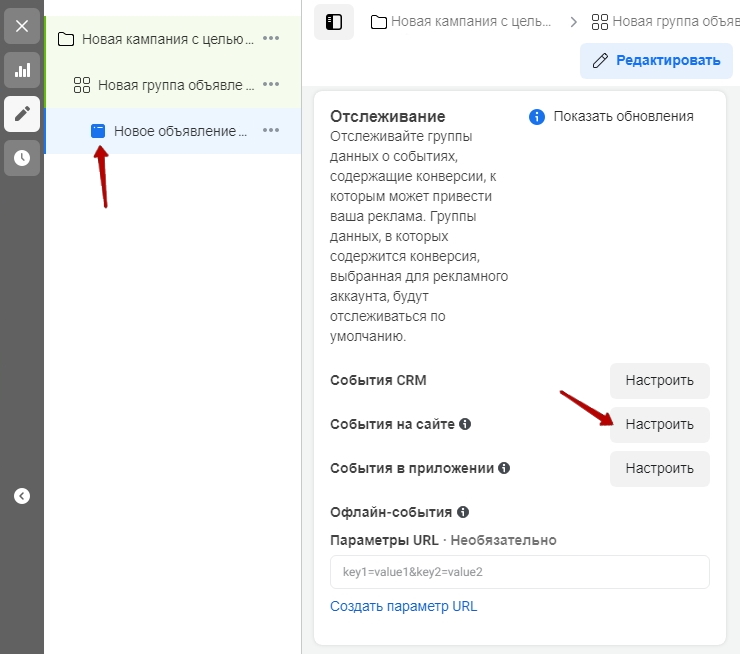This screenshot has height=654, width=740.
Task: Click 'Настроить' next to События на сайте
Action: 659,424
